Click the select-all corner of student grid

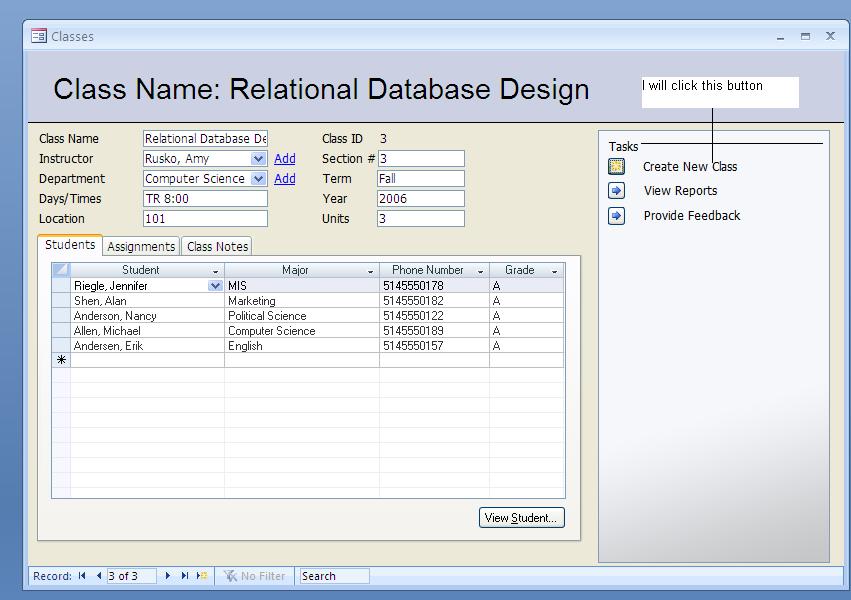(61, 270)
